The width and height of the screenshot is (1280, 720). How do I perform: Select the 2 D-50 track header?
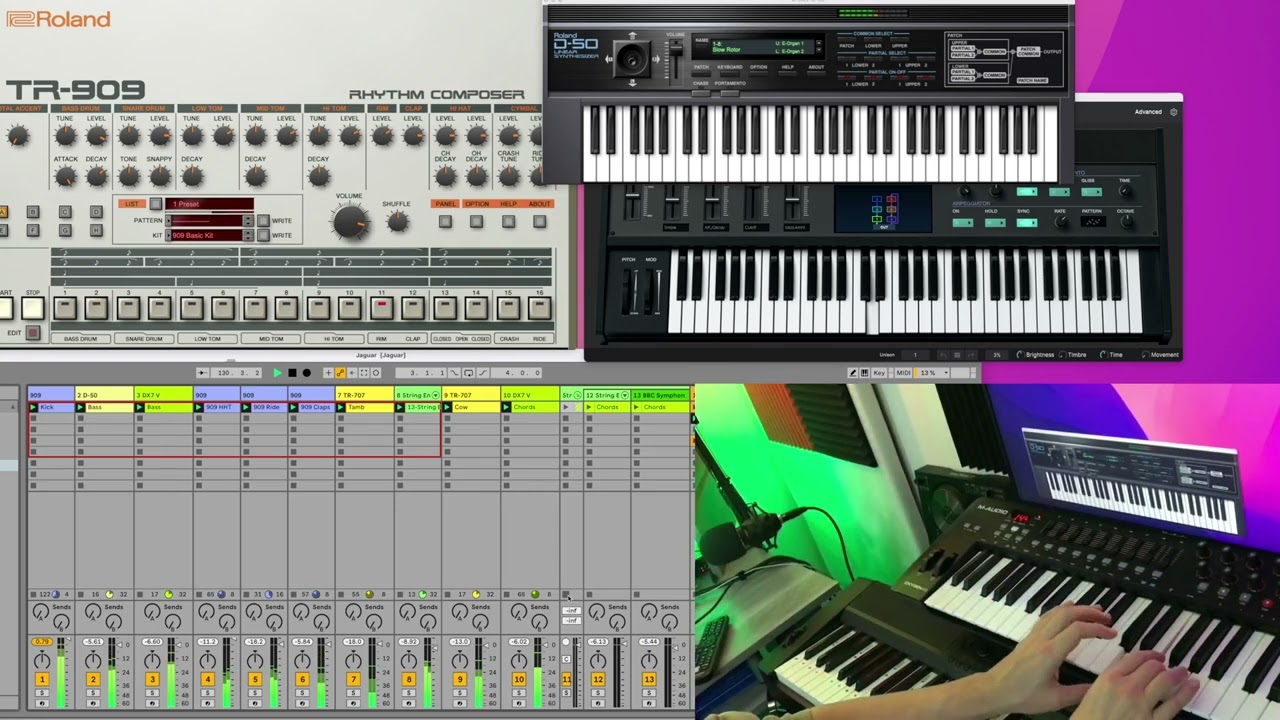point(105,395)
